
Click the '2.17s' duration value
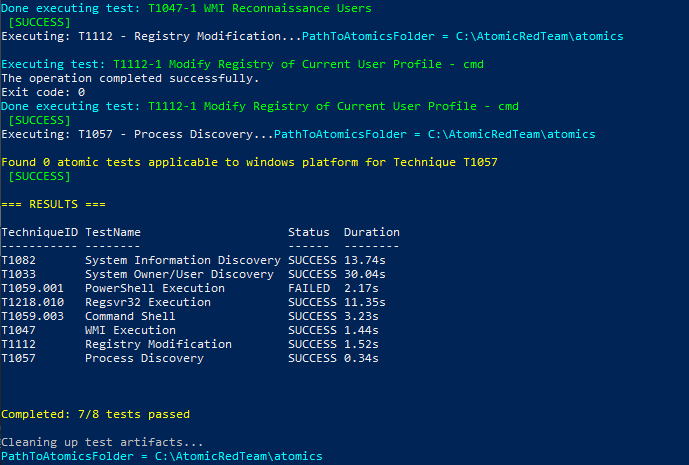tap(361, 288)
